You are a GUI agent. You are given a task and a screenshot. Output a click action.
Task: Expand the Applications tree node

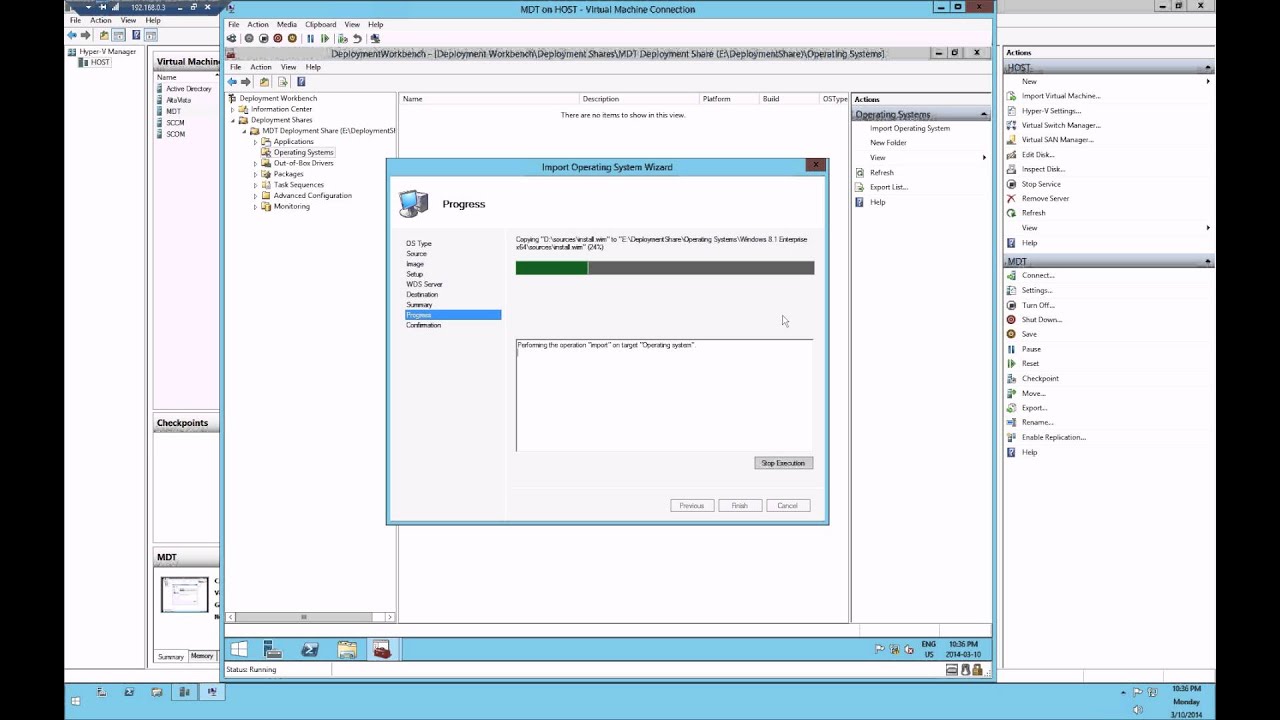pos(255,142)
